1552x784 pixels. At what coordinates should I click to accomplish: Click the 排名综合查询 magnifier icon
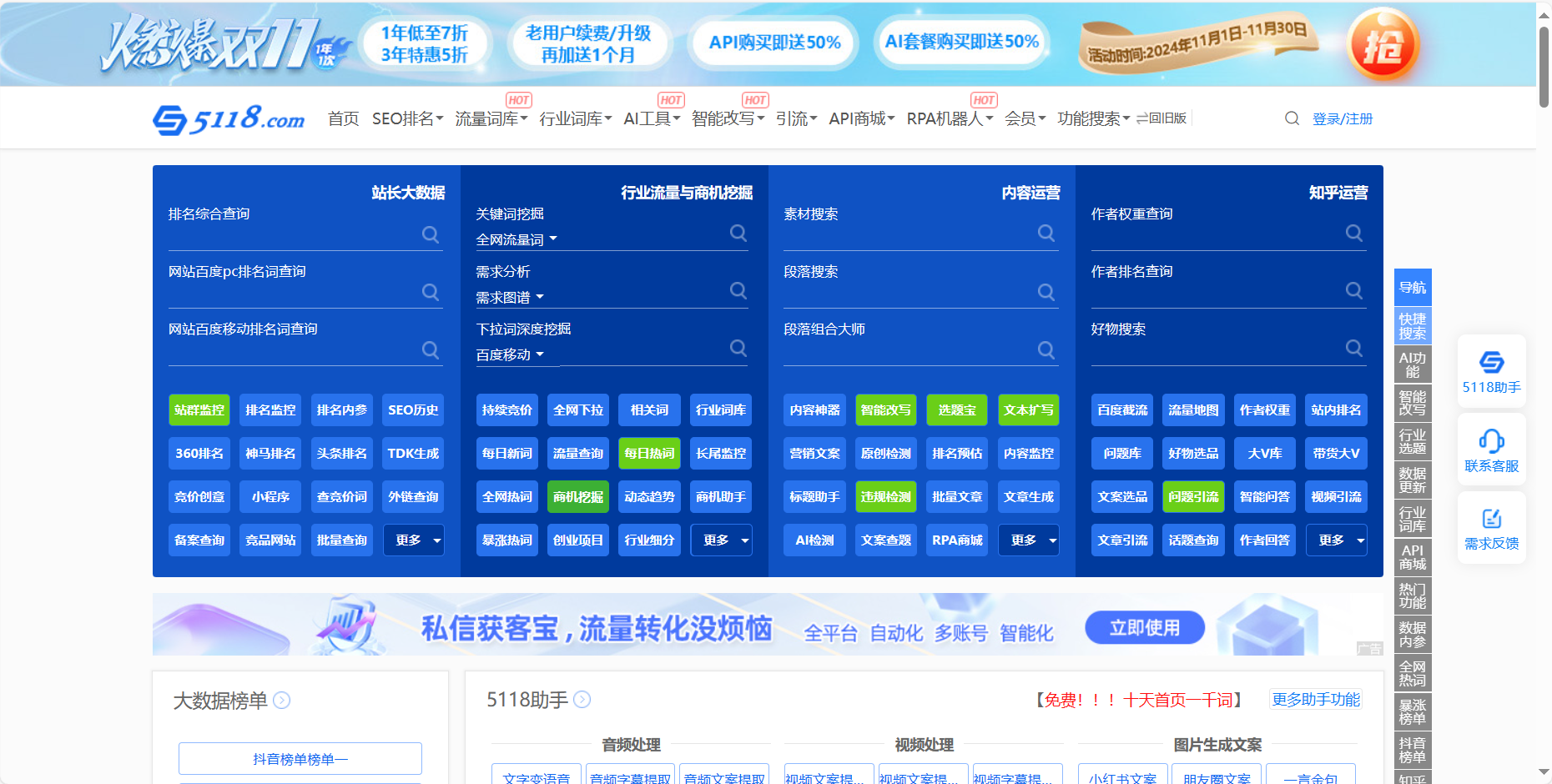pos(431,234)
